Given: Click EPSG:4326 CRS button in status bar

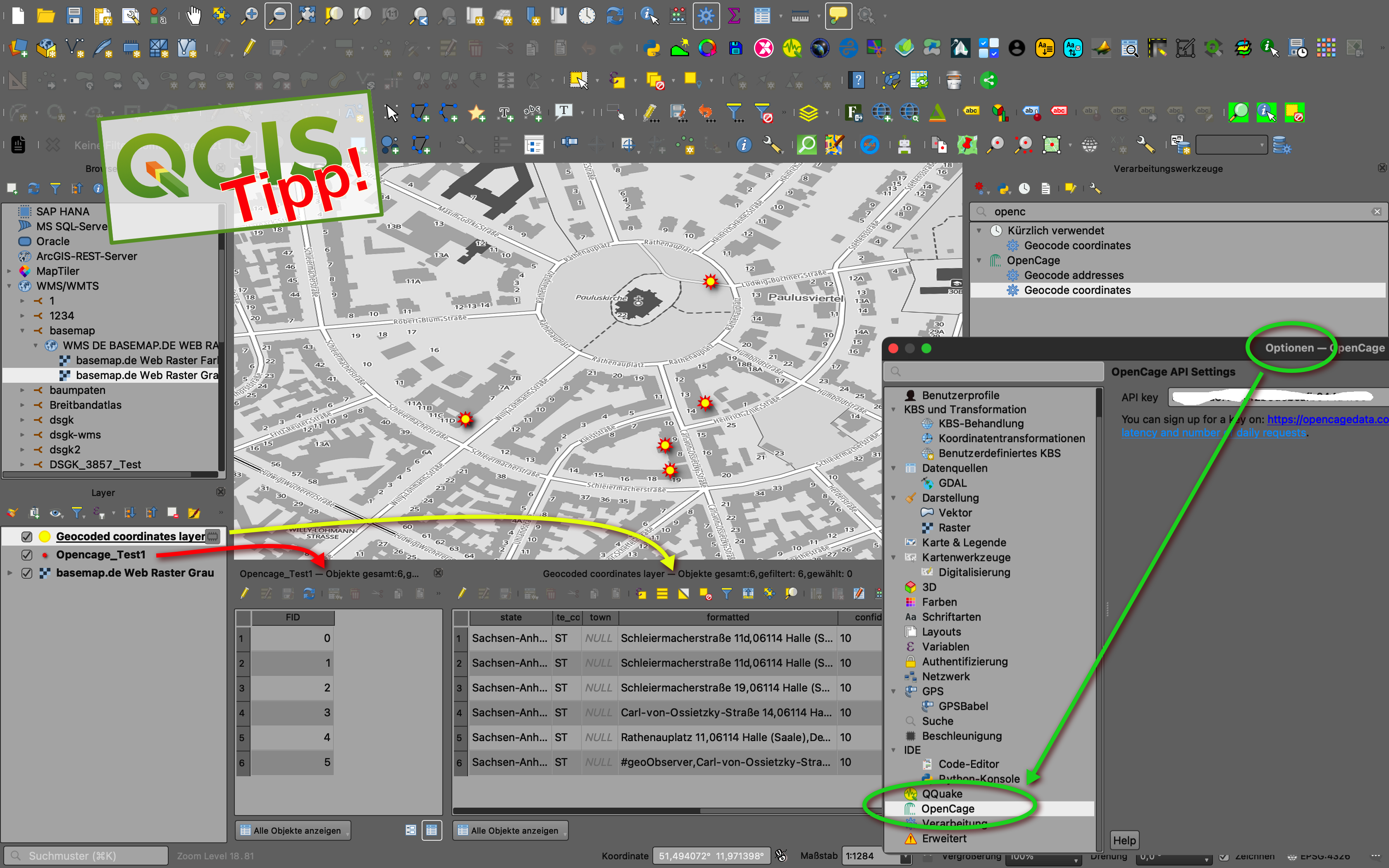Looking at the screenshot, I should [1319, 856].
